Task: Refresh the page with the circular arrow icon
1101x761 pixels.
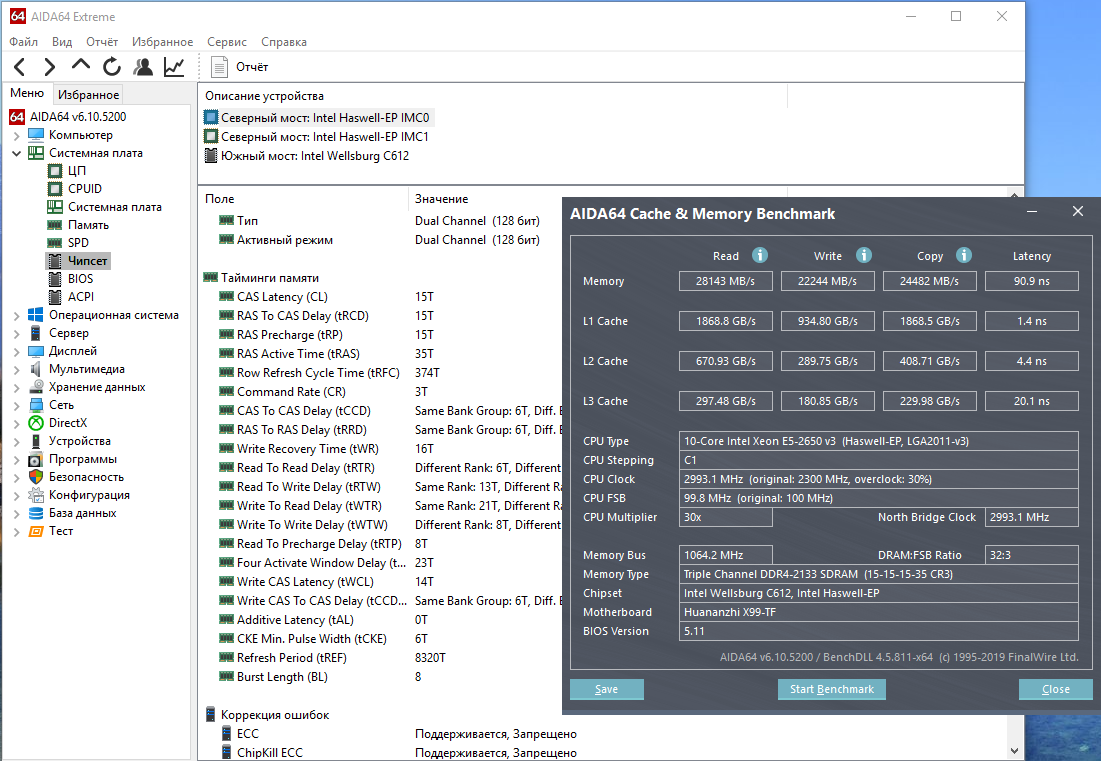Action: [x=112, y=67]
